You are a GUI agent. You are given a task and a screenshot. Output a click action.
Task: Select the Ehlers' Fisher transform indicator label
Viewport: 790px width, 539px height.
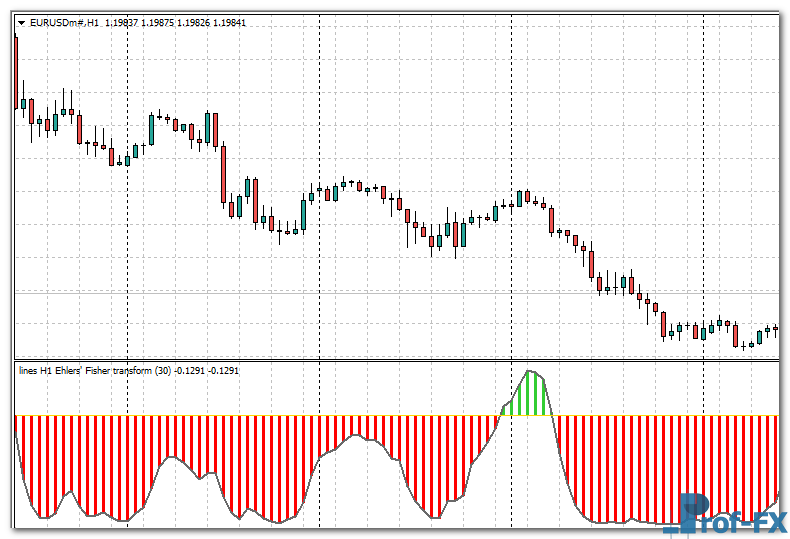95,370
